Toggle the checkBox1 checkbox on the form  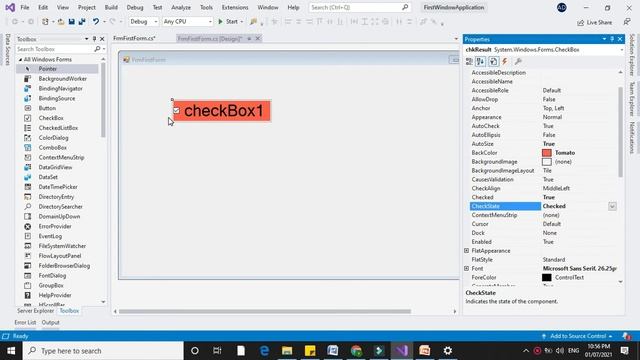176,111
